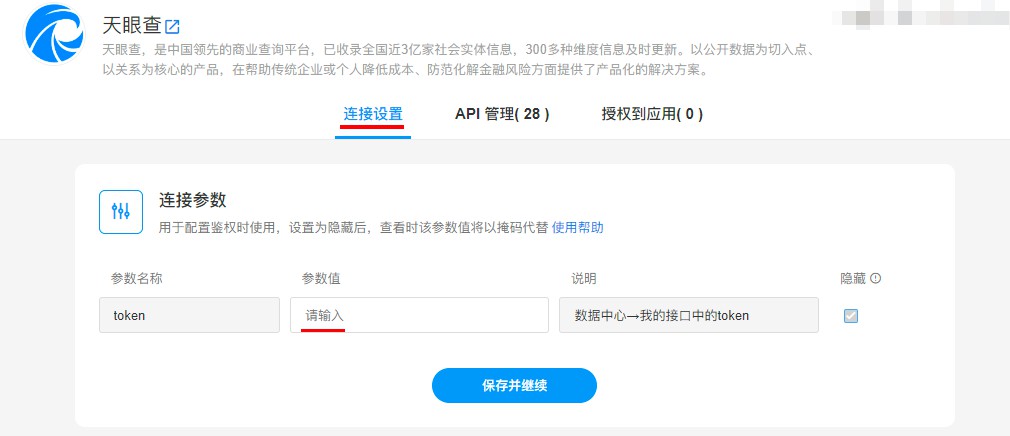The height and width of the screenshot is (436, 1010).
Task: Click the 天眼查 title text
Action: tap(130, 25)
